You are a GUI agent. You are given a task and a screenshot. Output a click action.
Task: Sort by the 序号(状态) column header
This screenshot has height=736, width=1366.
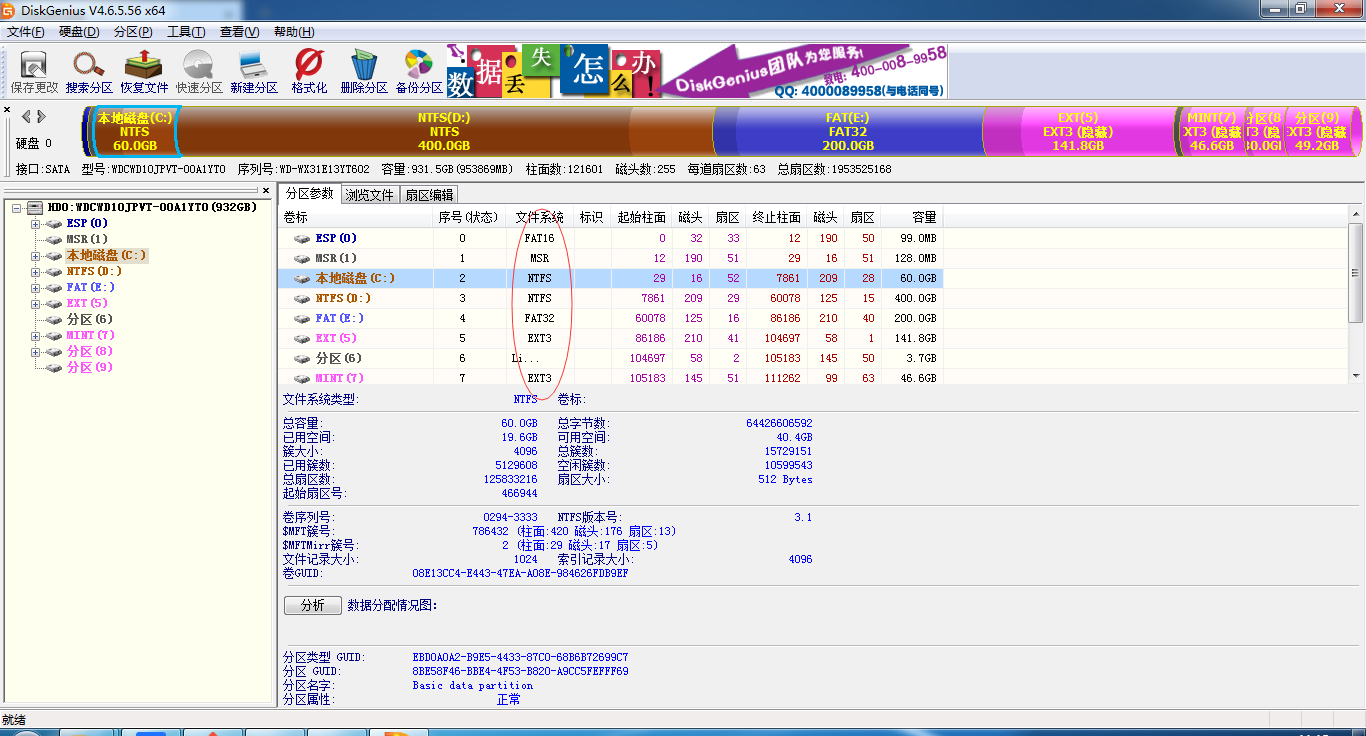tap(469, 217)
